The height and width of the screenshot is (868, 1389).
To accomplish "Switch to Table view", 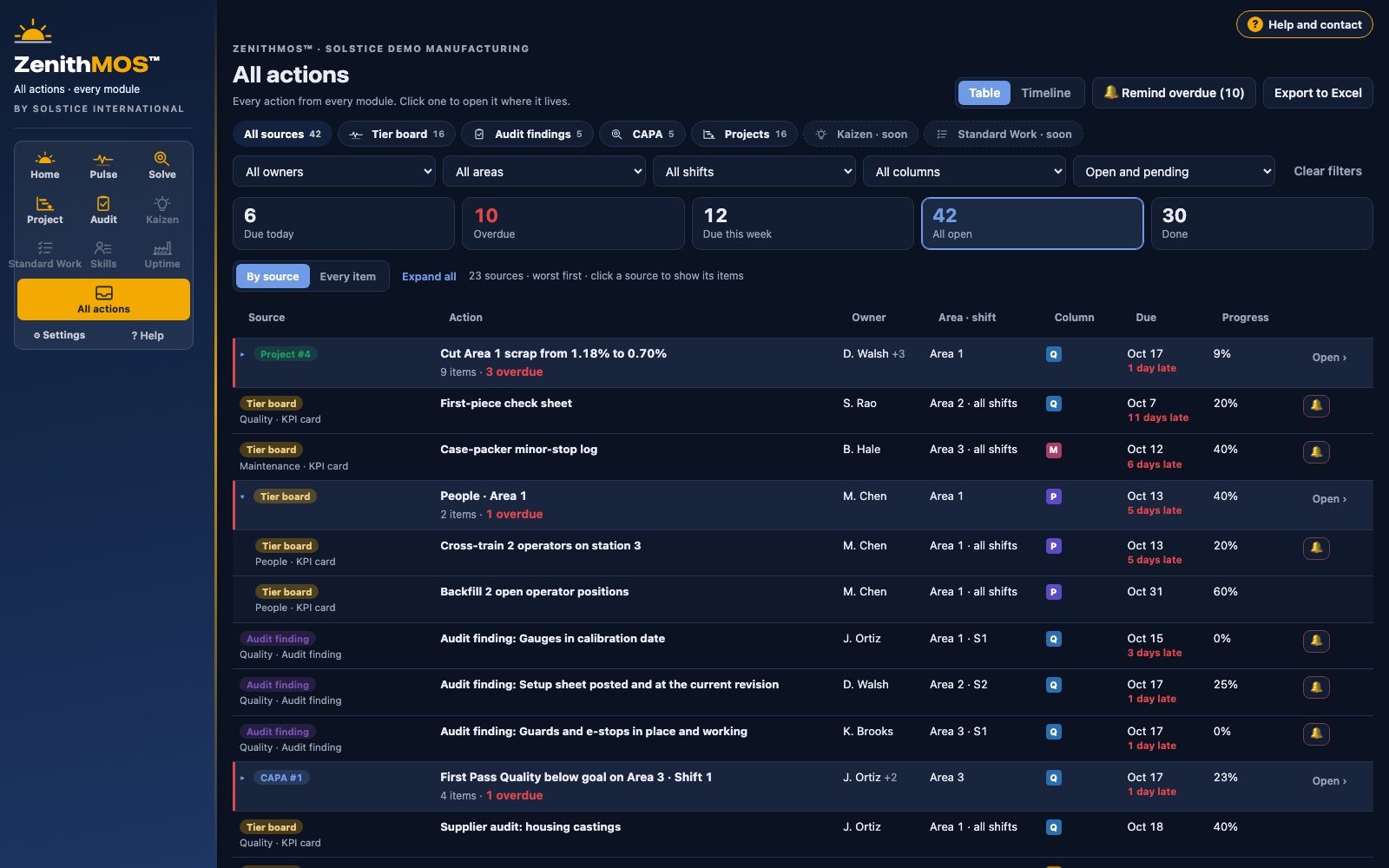I will 984,93.
